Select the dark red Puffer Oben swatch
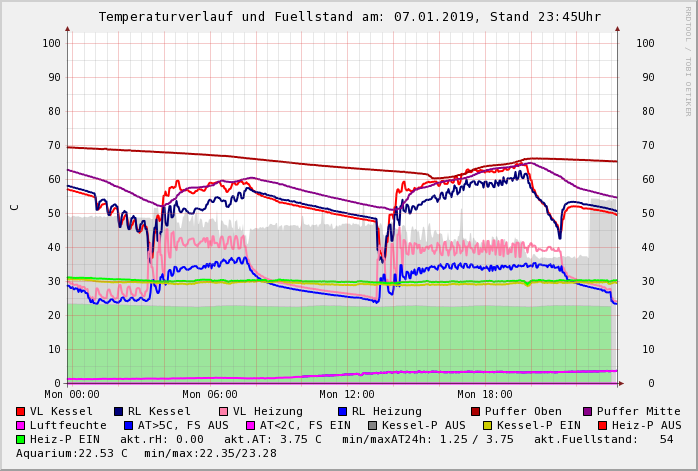698x471 pixels. tap(476, 411)
